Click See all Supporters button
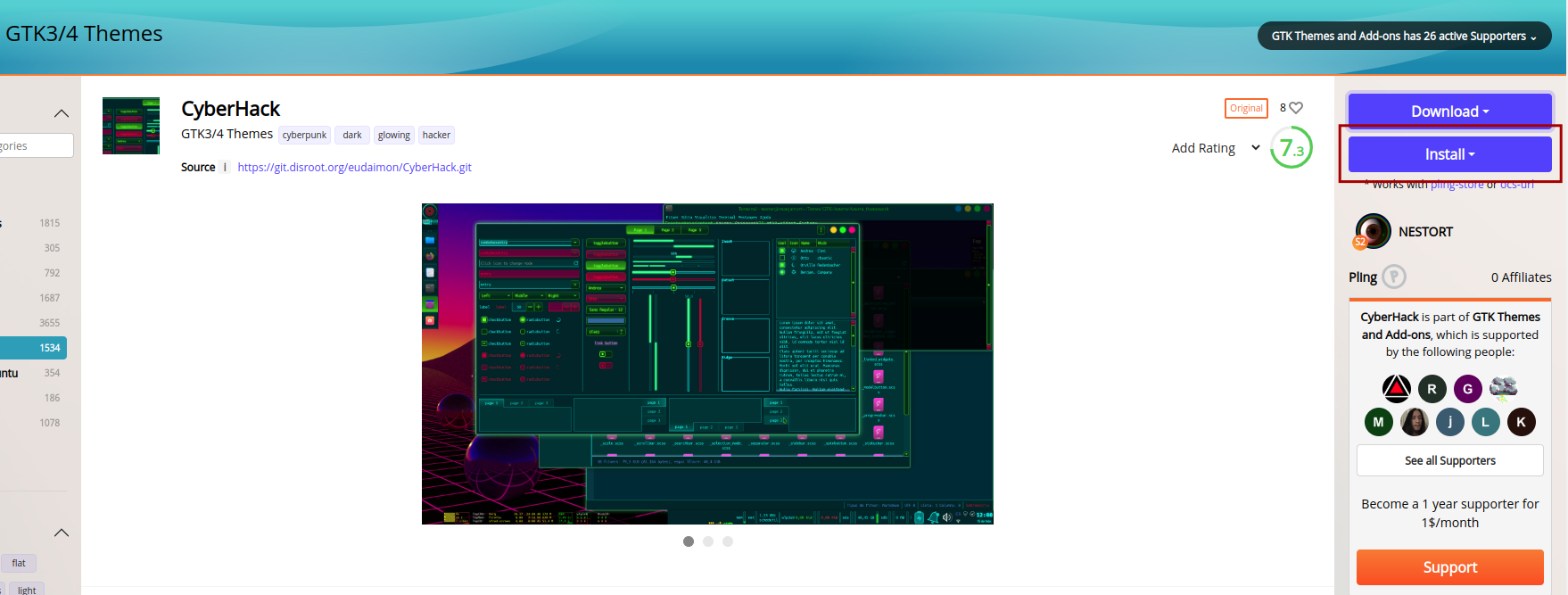The height and width of the screenshot is (595, 1568). pyautogui.click(x=1450, y=460)
